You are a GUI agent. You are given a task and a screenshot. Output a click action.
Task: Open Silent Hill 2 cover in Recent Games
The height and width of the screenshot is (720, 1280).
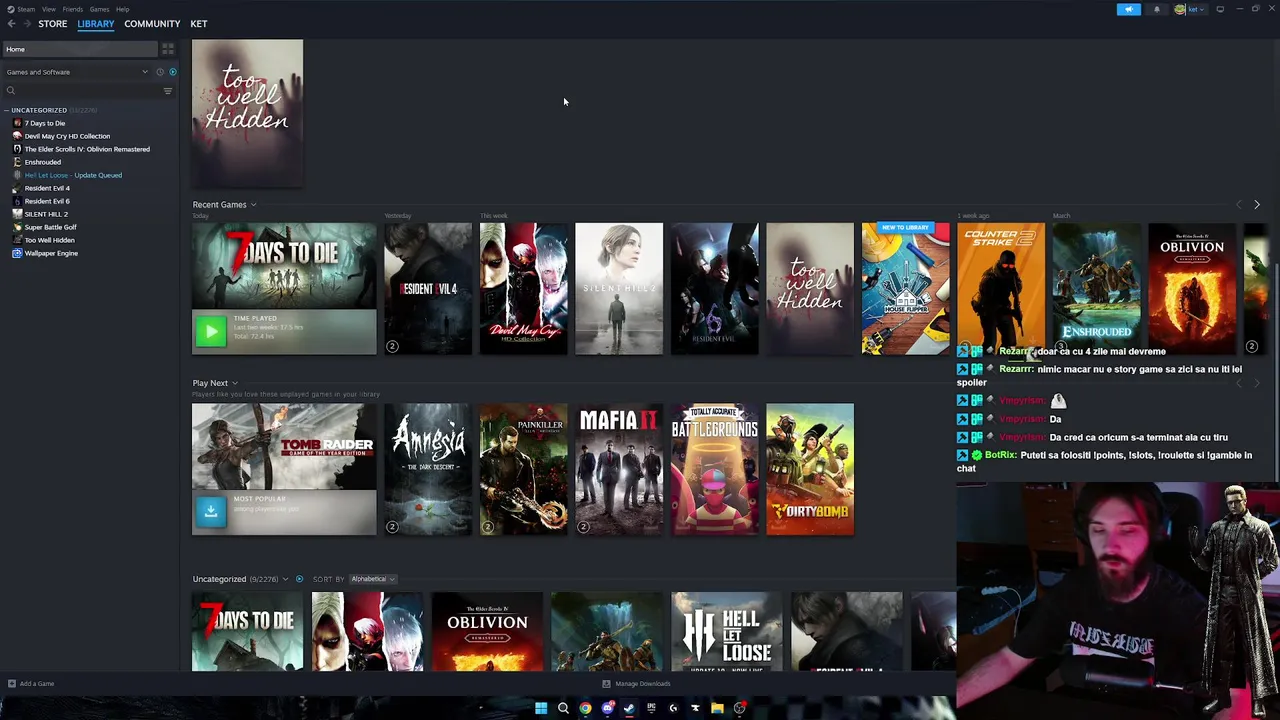click(619, 289)
